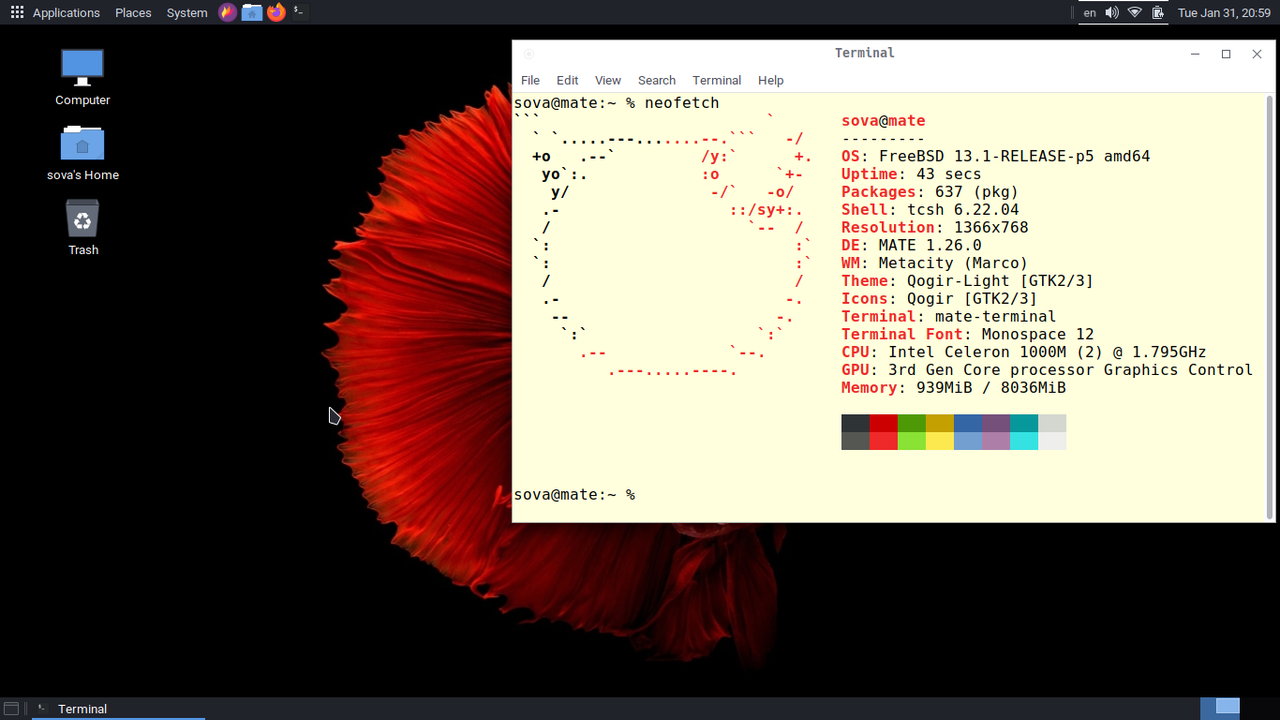Click the date and time clock
This screenshot has width=1280, height=720.
point(1224,13)
